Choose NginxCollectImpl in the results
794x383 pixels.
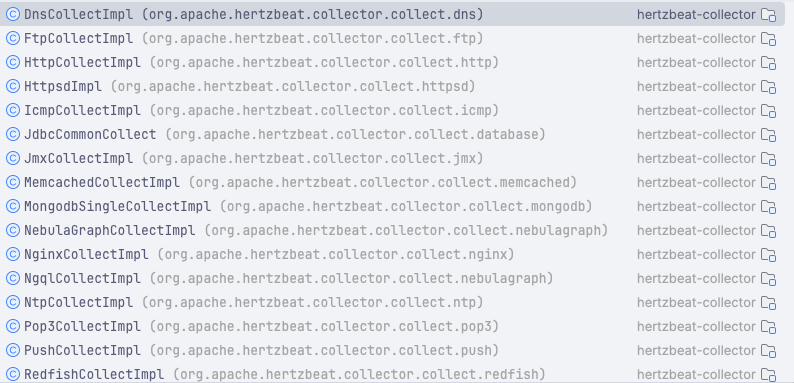pyautogui.click(x=392, y=254)
